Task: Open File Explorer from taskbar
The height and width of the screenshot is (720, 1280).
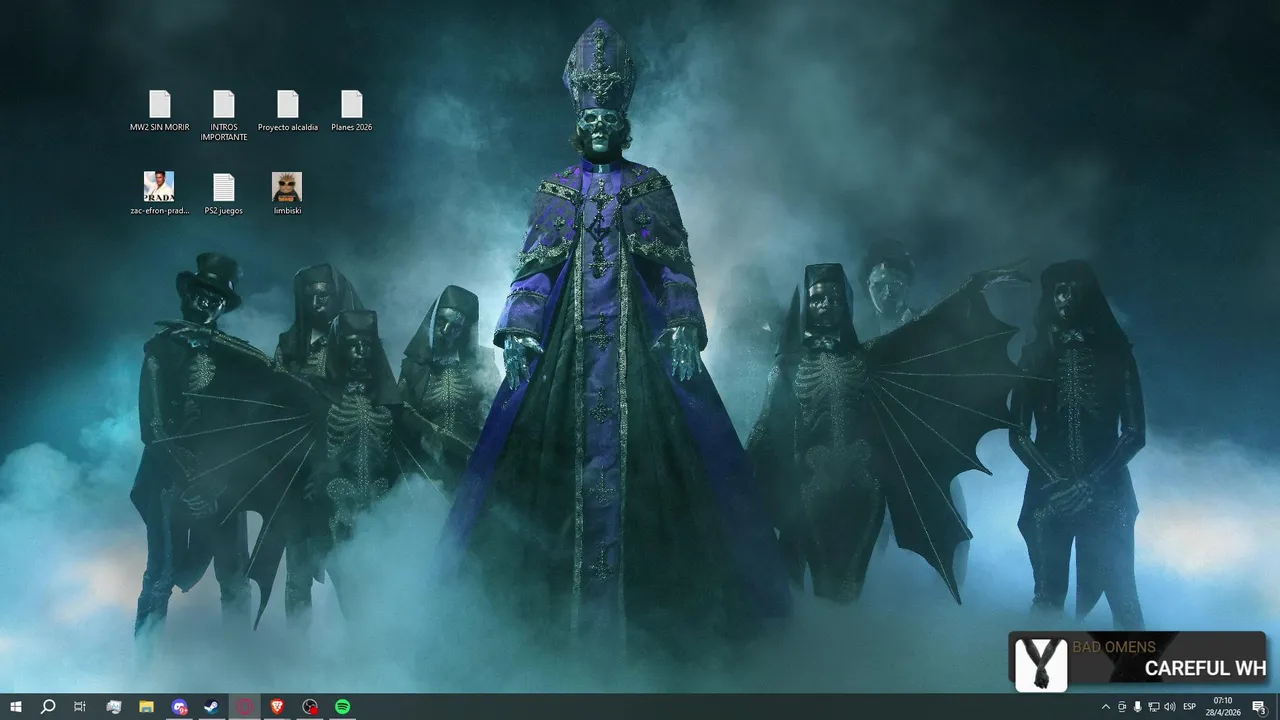Action: (146, 706)
